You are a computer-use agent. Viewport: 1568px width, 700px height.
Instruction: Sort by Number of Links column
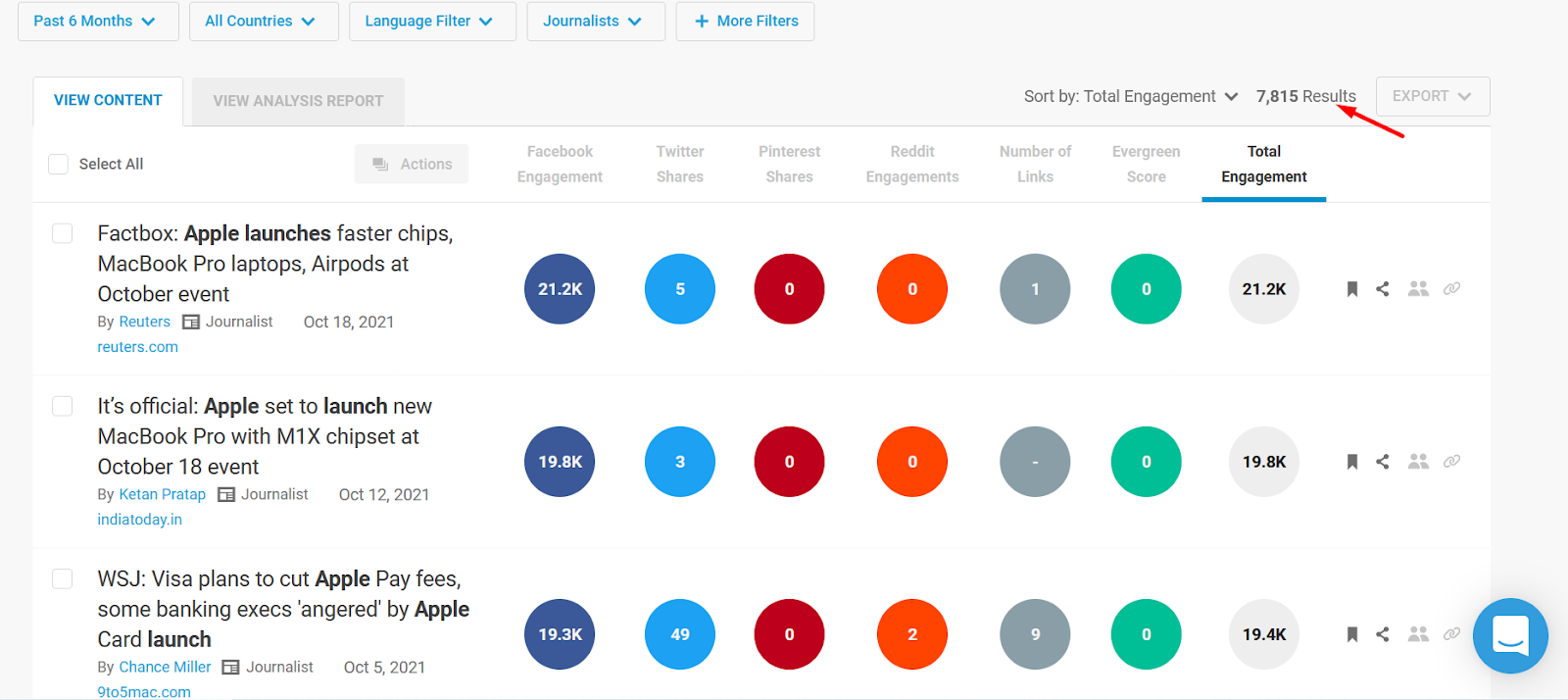pos(1035,164)
